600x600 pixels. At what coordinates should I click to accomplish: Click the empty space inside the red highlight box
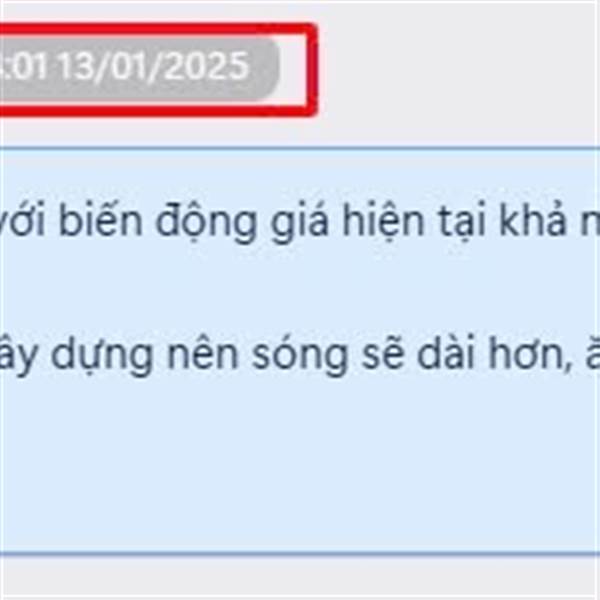point(293,69)
